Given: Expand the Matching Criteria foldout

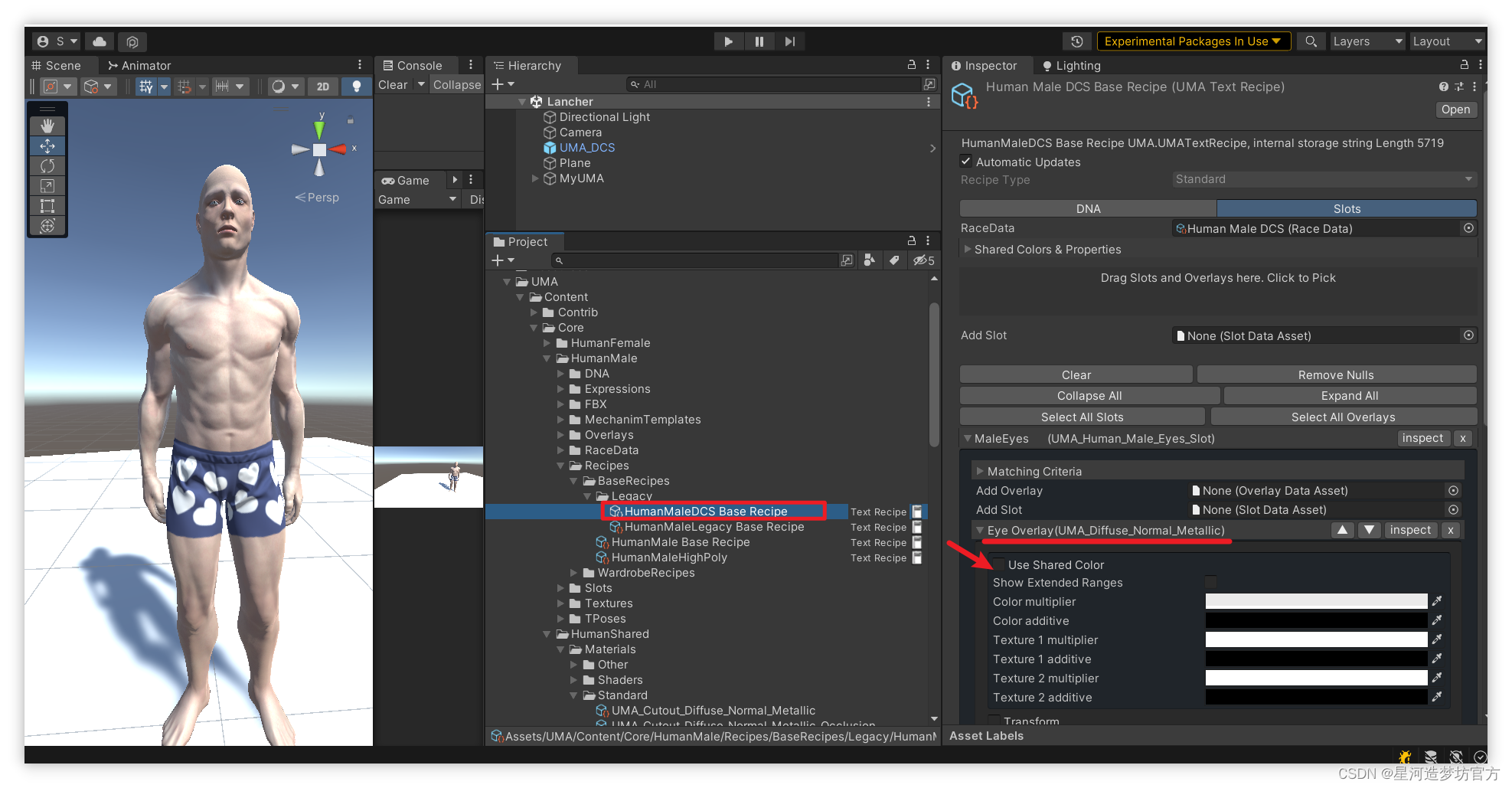Looking at the screenshot, I should (979, 472).
